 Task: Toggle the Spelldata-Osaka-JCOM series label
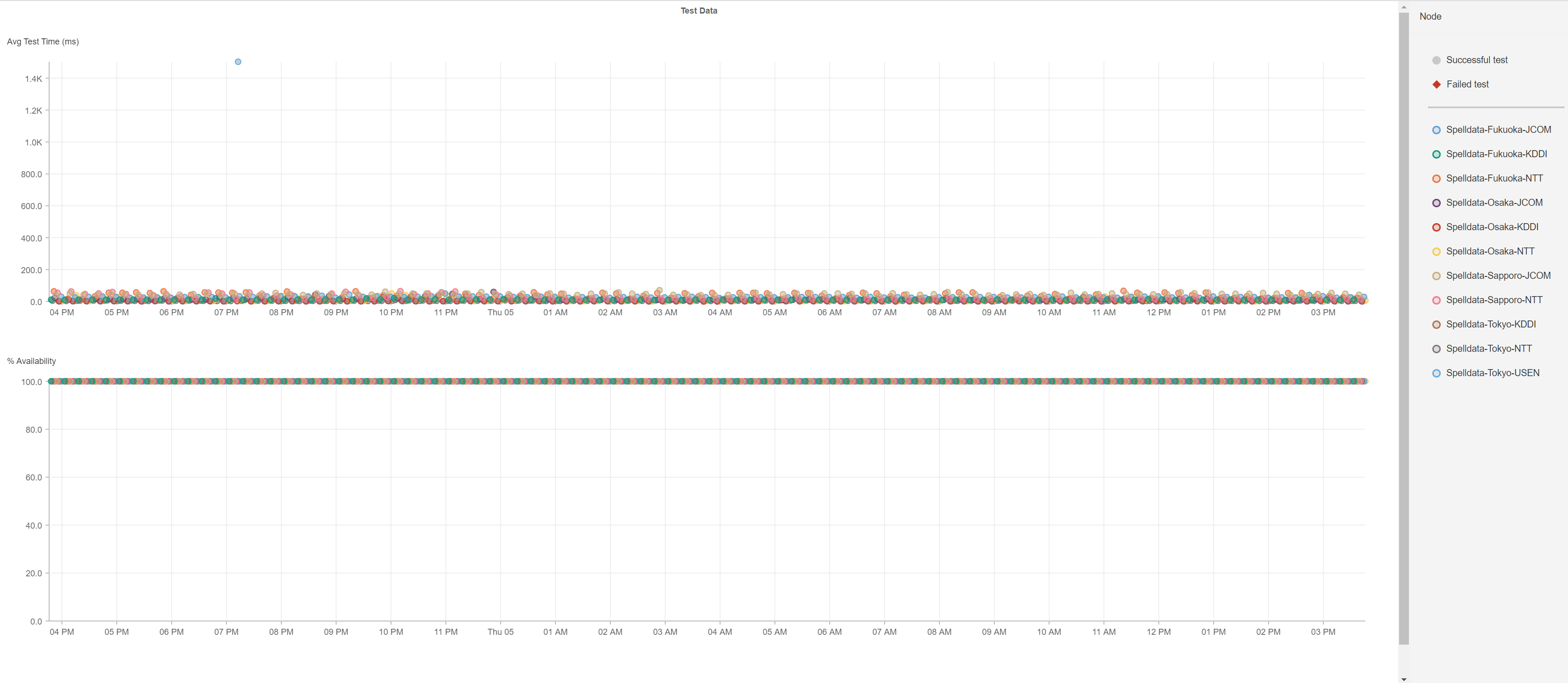tap(1495, 203)
